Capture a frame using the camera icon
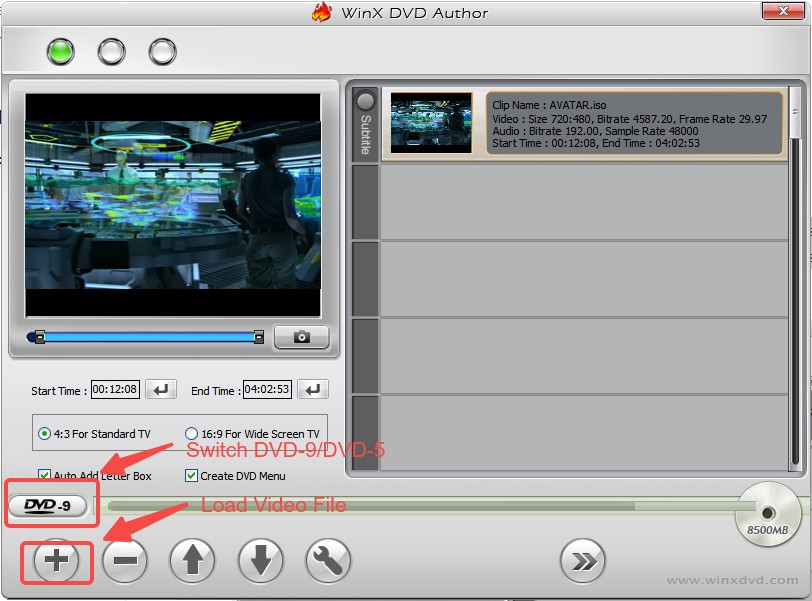 (x=301, y=338)
